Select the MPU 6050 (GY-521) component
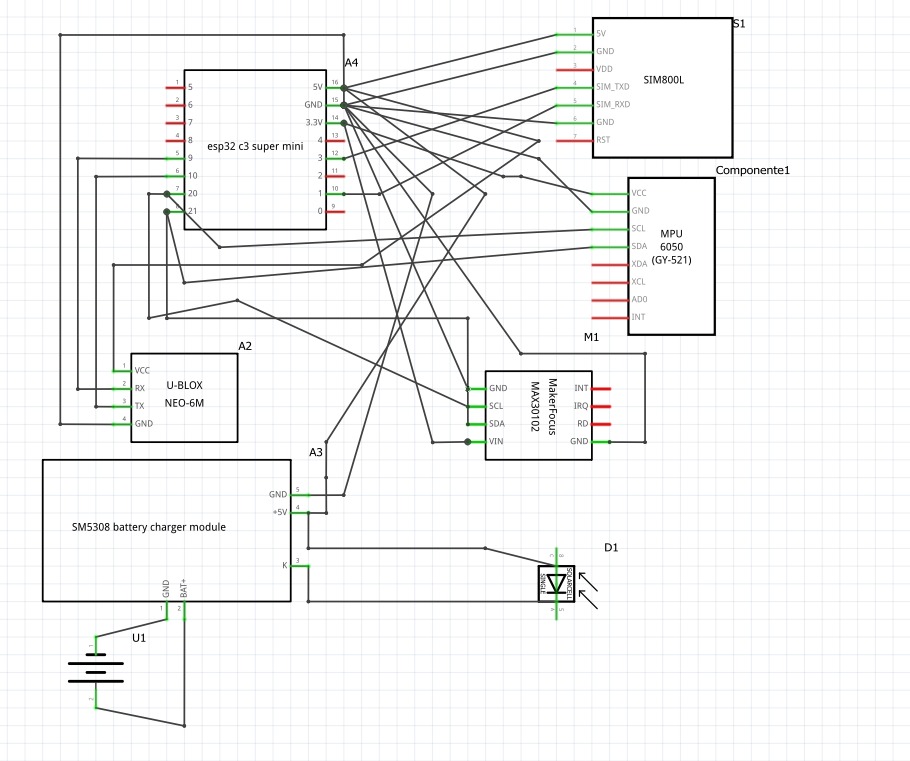The image size is (910, 761). point(671,256)
